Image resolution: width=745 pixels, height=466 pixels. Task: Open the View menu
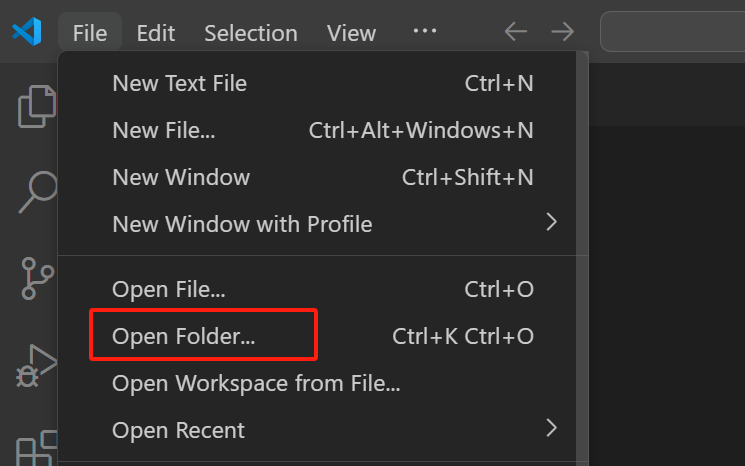click(x=351, y=33)
